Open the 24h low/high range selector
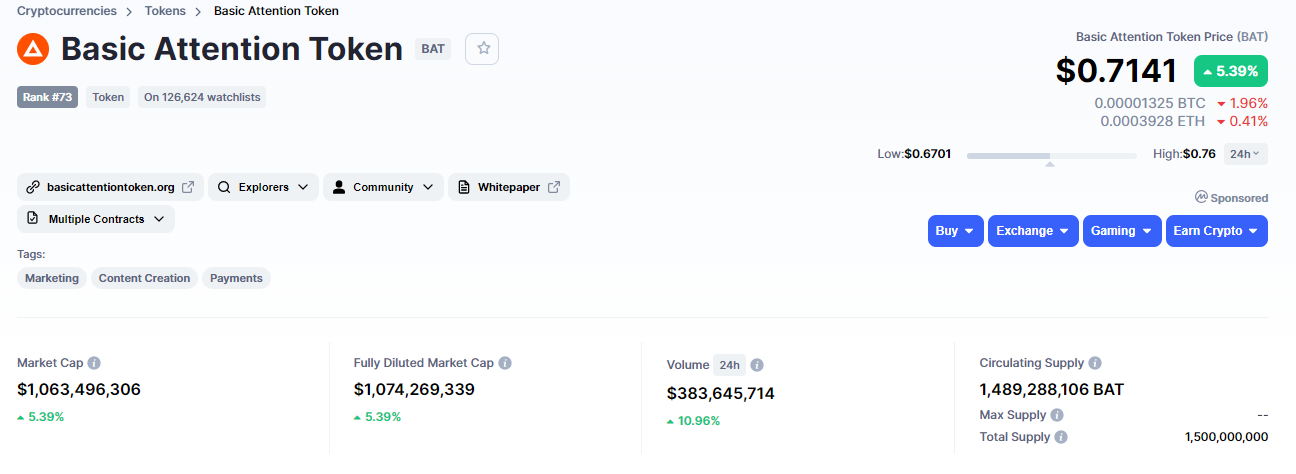The image size is (1296, 474). 1246,154
